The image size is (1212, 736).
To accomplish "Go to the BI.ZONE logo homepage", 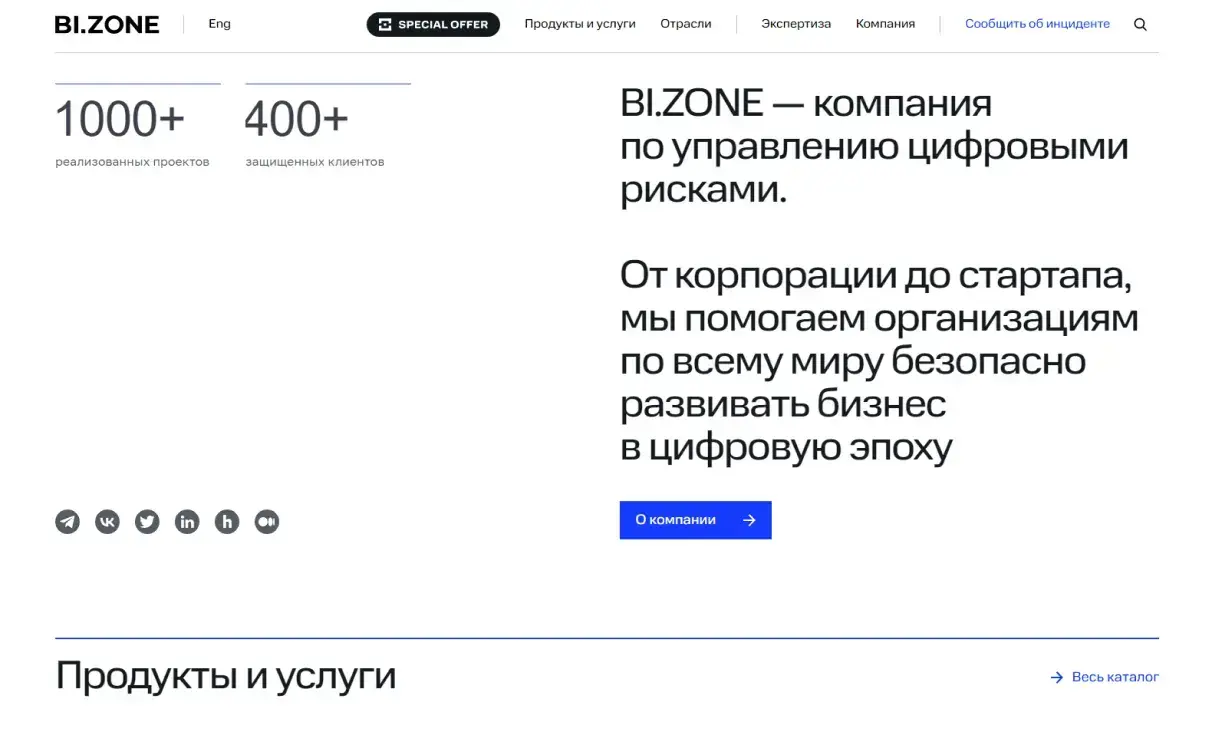I will click(x=107, y=24).
